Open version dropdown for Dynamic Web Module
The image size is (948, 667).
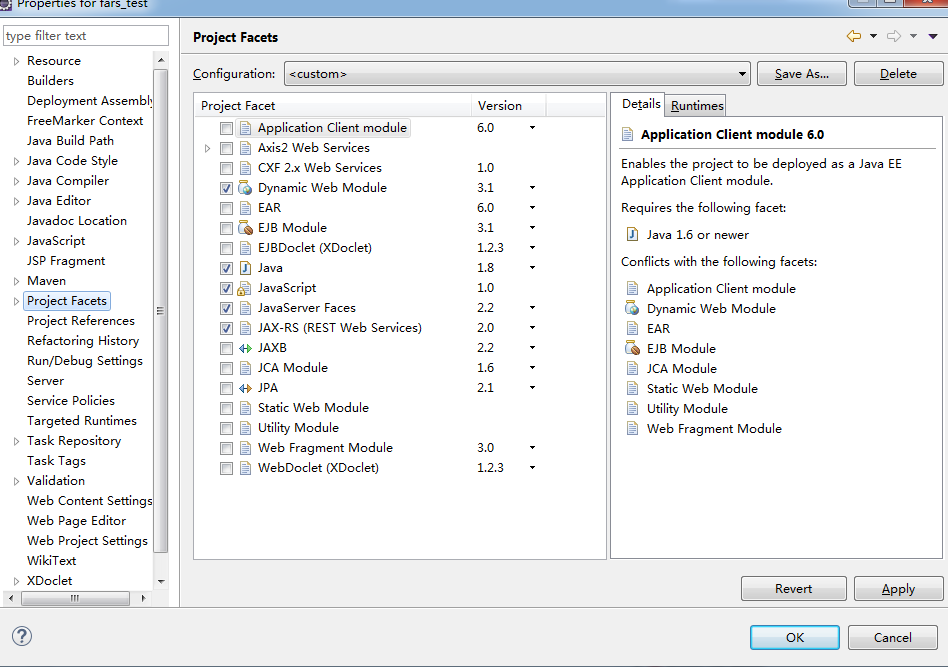pyautogui.click(x=532, y=187)
